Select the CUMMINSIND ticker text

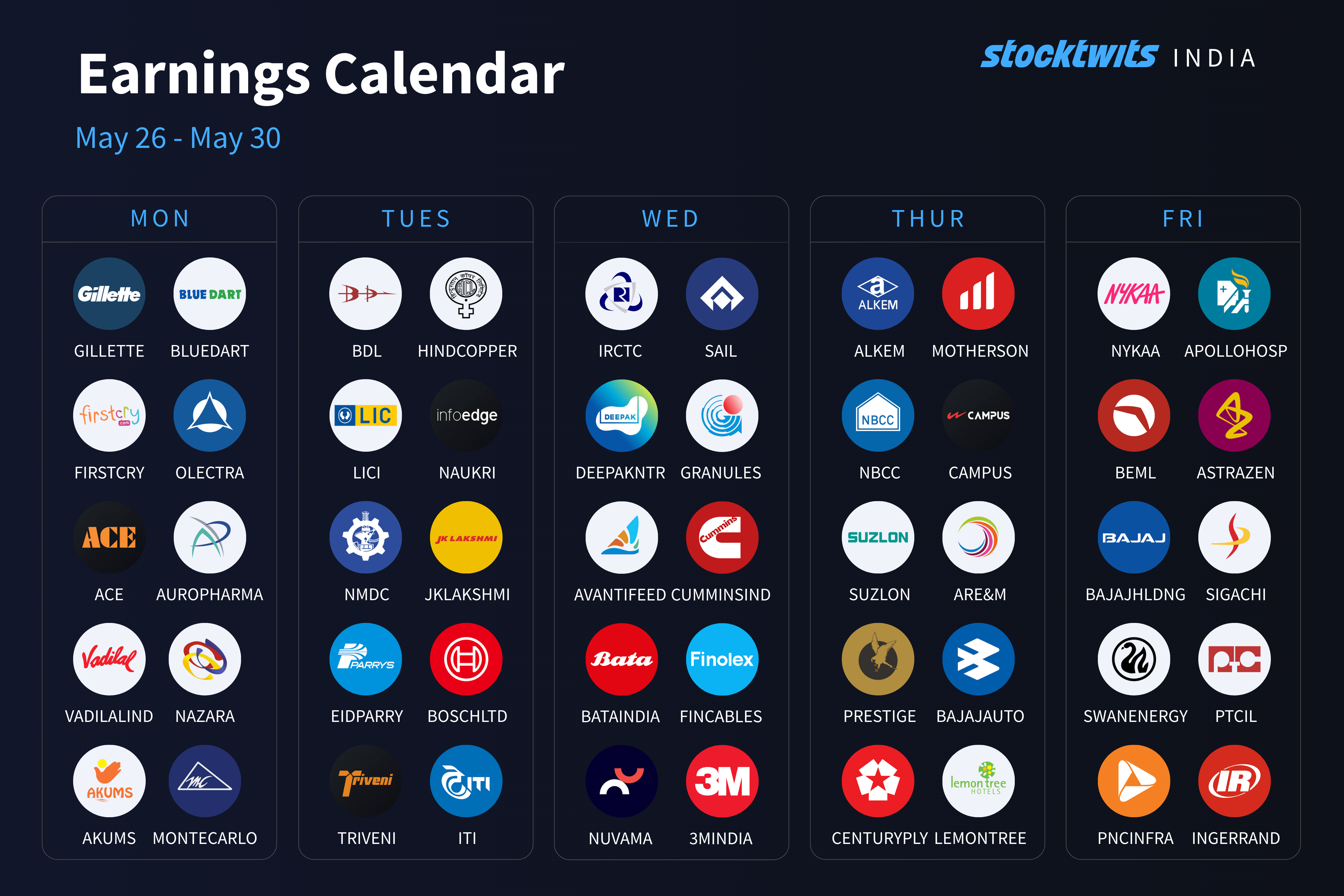[x=721, y=595]
